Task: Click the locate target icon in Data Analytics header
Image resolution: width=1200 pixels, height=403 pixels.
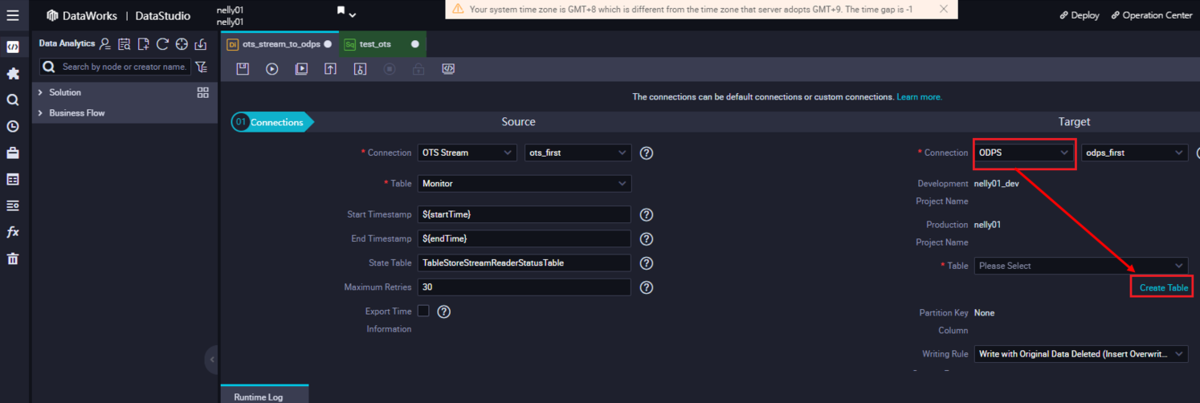Action: (x=181, y=44)
